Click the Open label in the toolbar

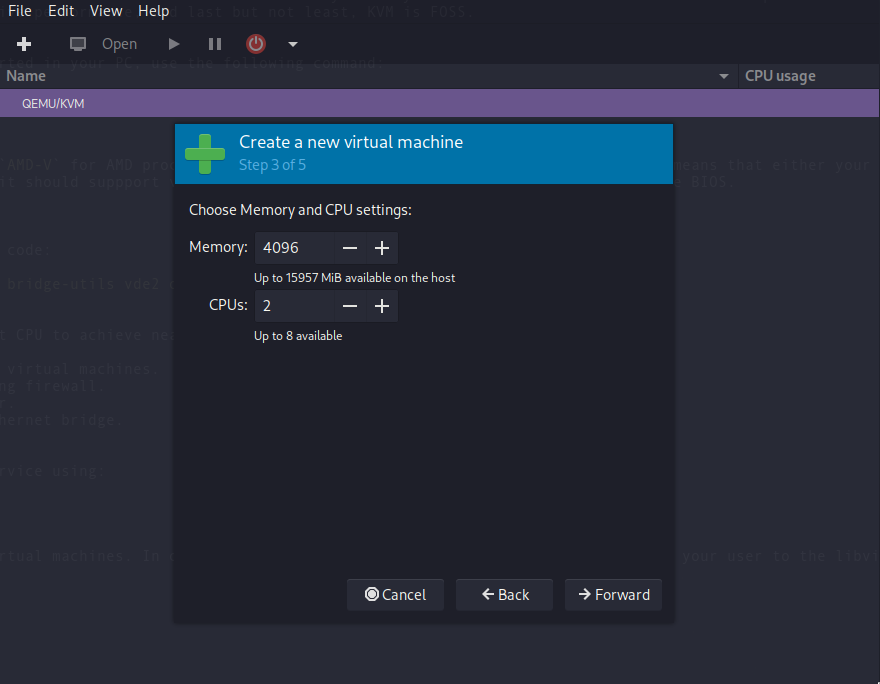(119, 44)
